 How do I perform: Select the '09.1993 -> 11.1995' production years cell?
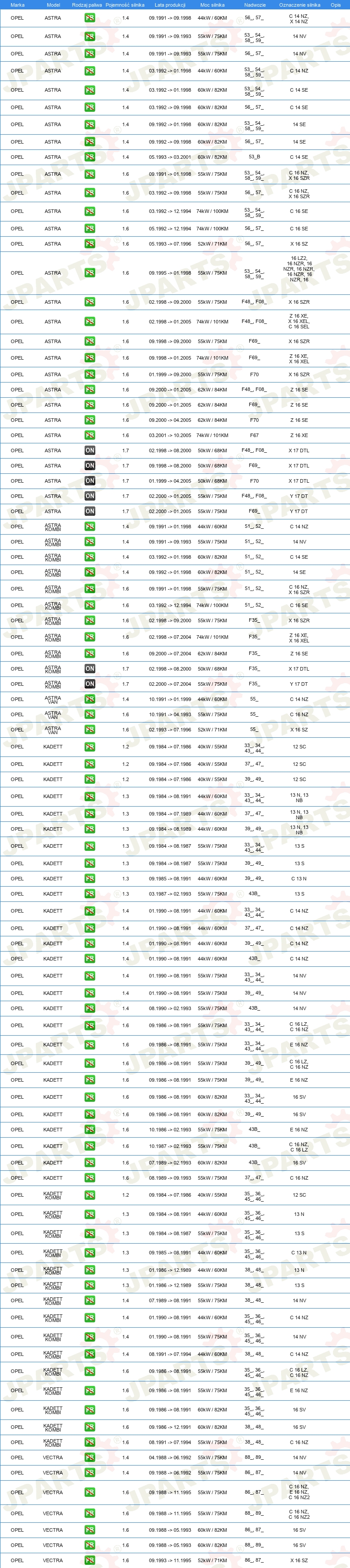(x=170, y=1560)
